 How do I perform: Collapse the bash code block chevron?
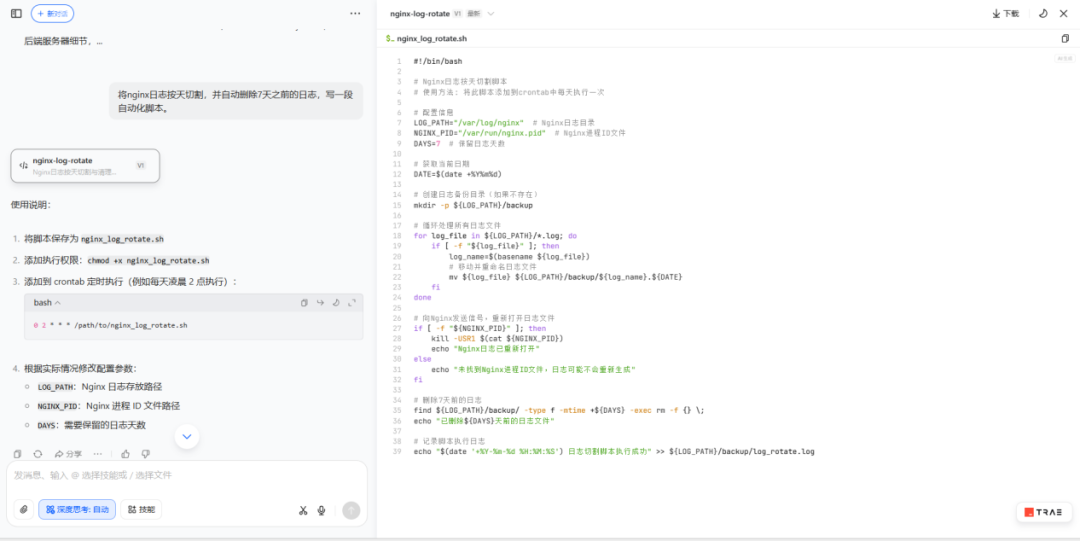[58, 303]
